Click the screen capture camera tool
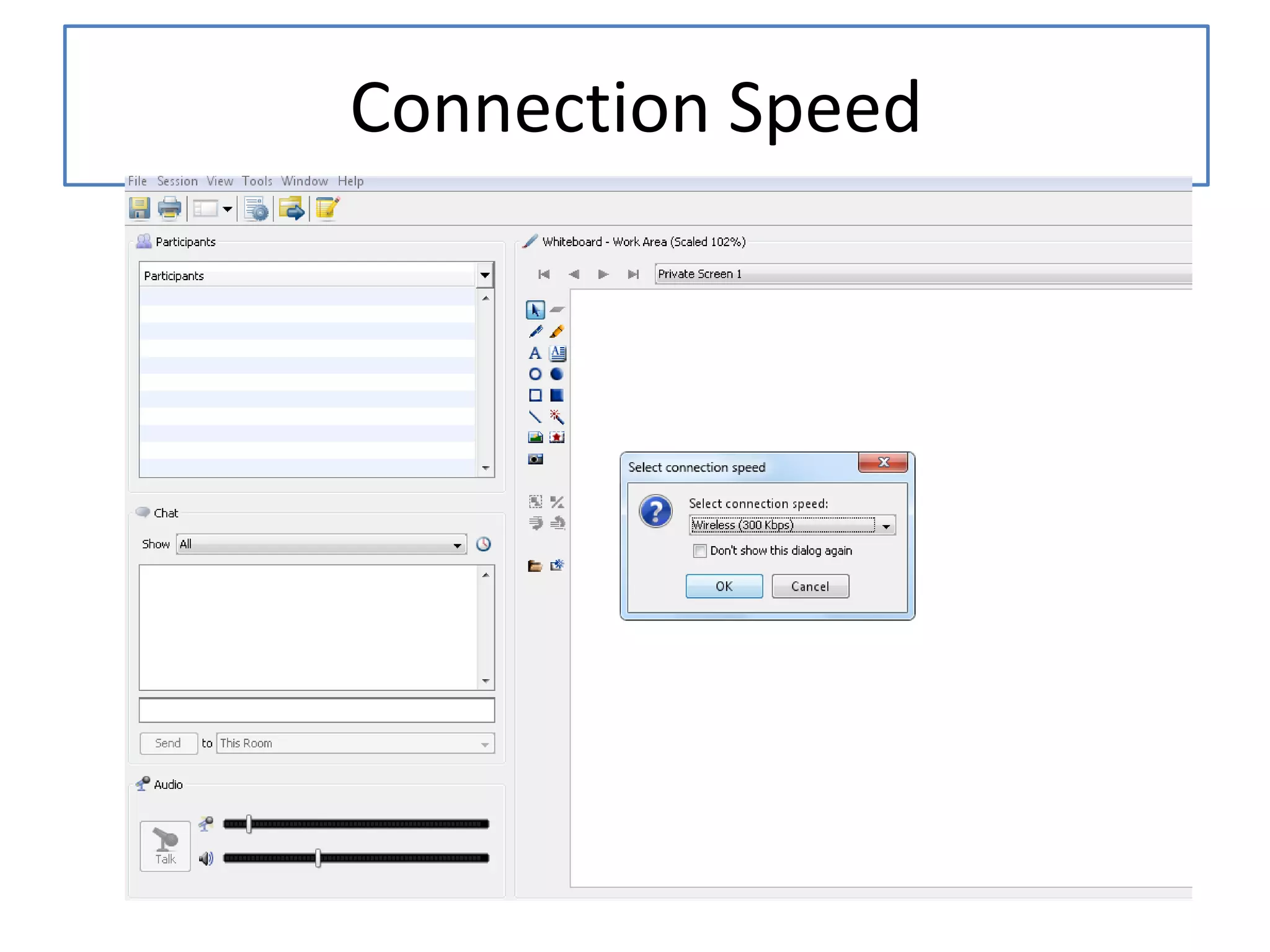Image resolution: width=1270 pixels, height=952 pixels. click(535, 459)
